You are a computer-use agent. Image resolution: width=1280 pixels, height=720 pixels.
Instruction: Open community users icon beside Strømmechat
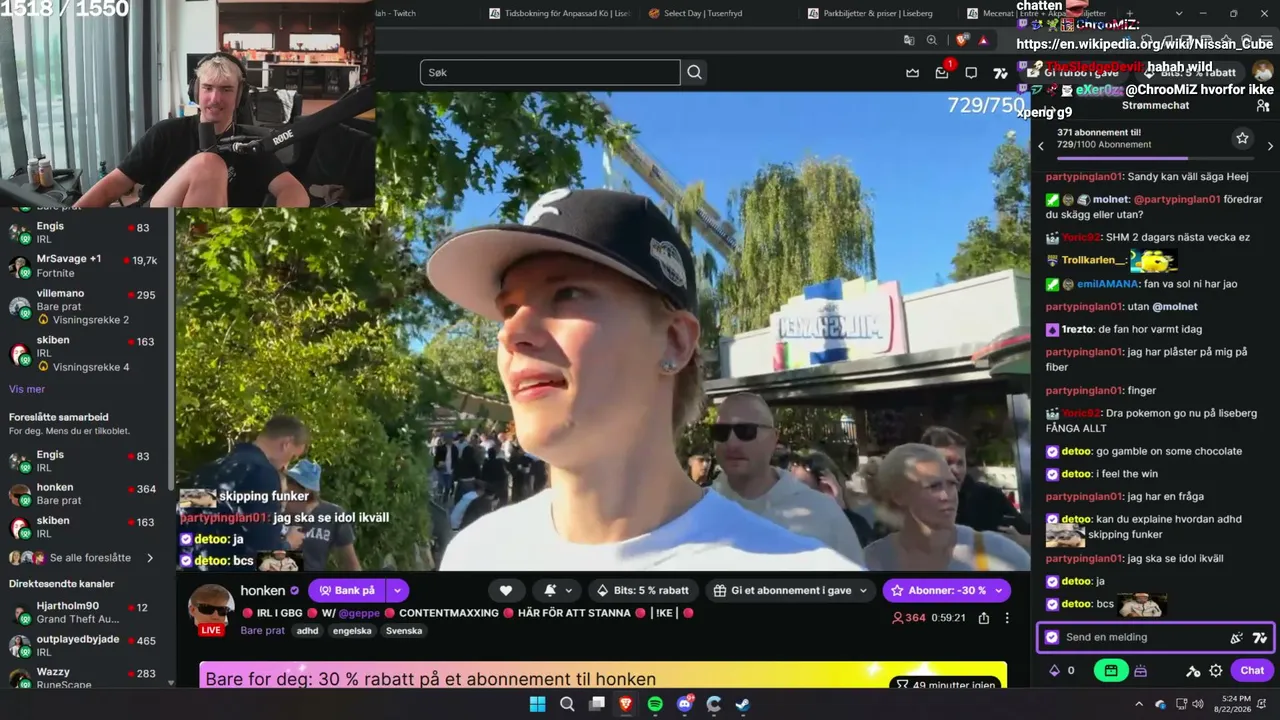point(1263,105)
